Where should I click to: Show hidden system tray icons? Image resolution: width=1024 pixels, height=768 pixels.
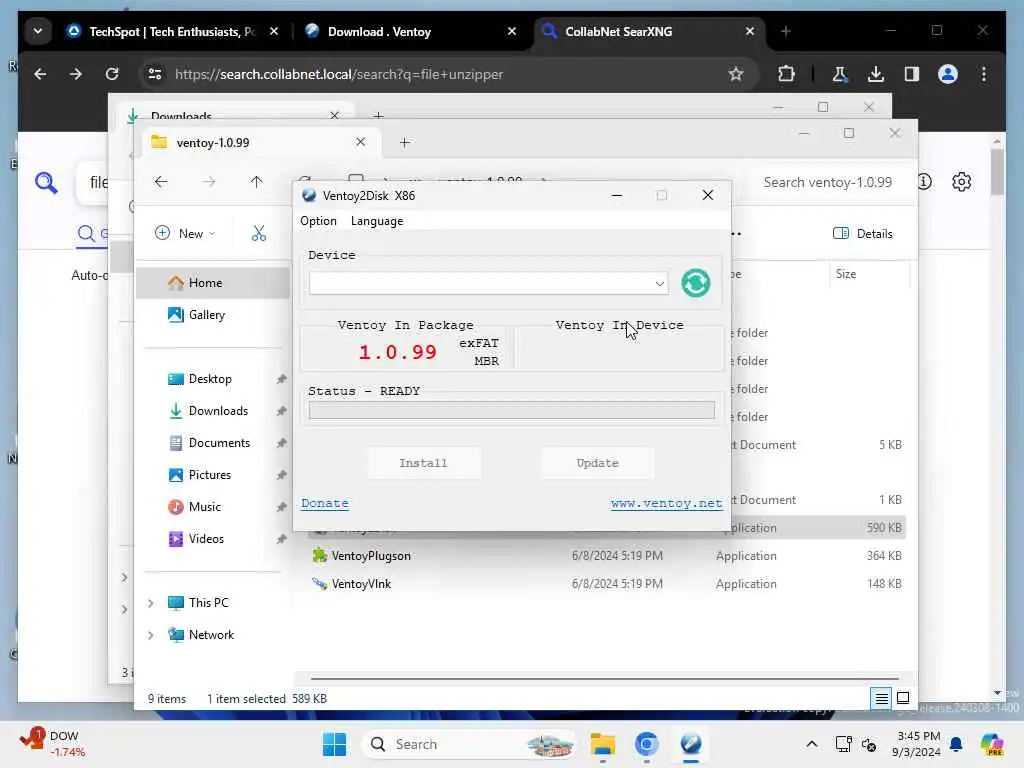pyautogui.click(x=812, y=744)
